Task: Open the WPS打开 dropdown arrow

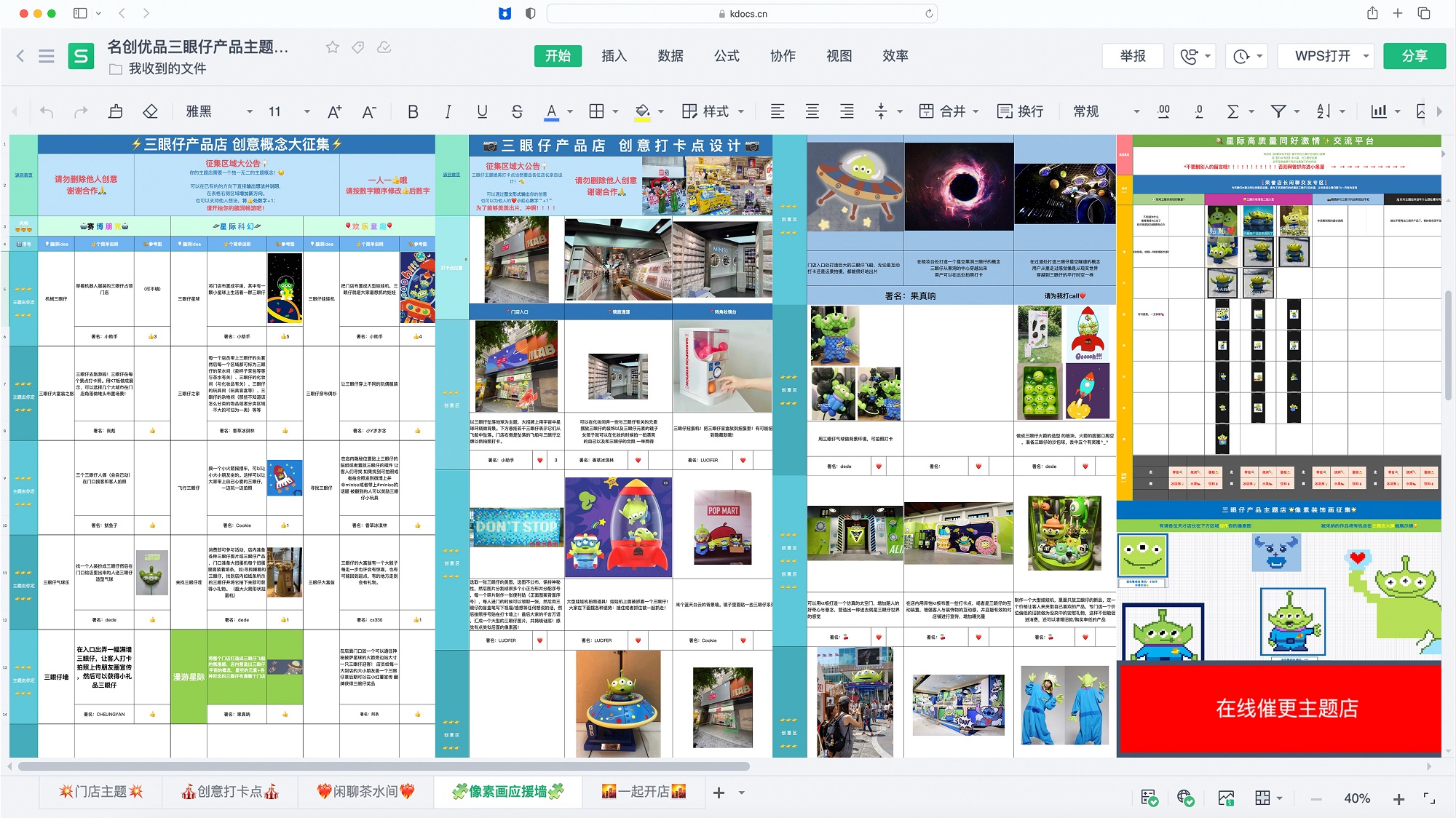Action: [1366, 56]
